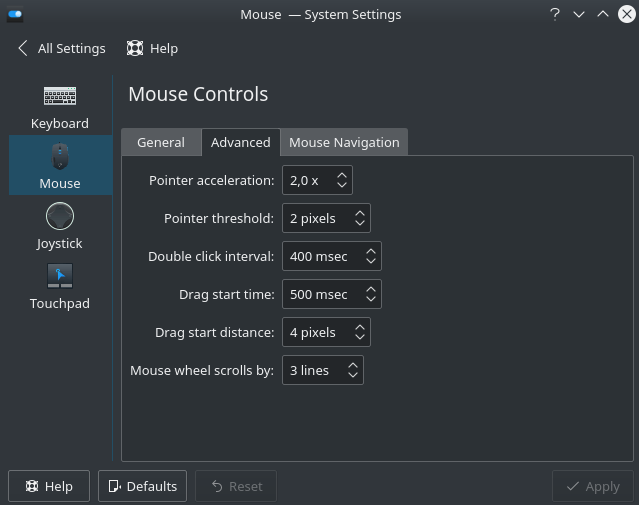
Task: Click the Help lifebuoy icon in toolbar
Action: (x=135, y=48)
